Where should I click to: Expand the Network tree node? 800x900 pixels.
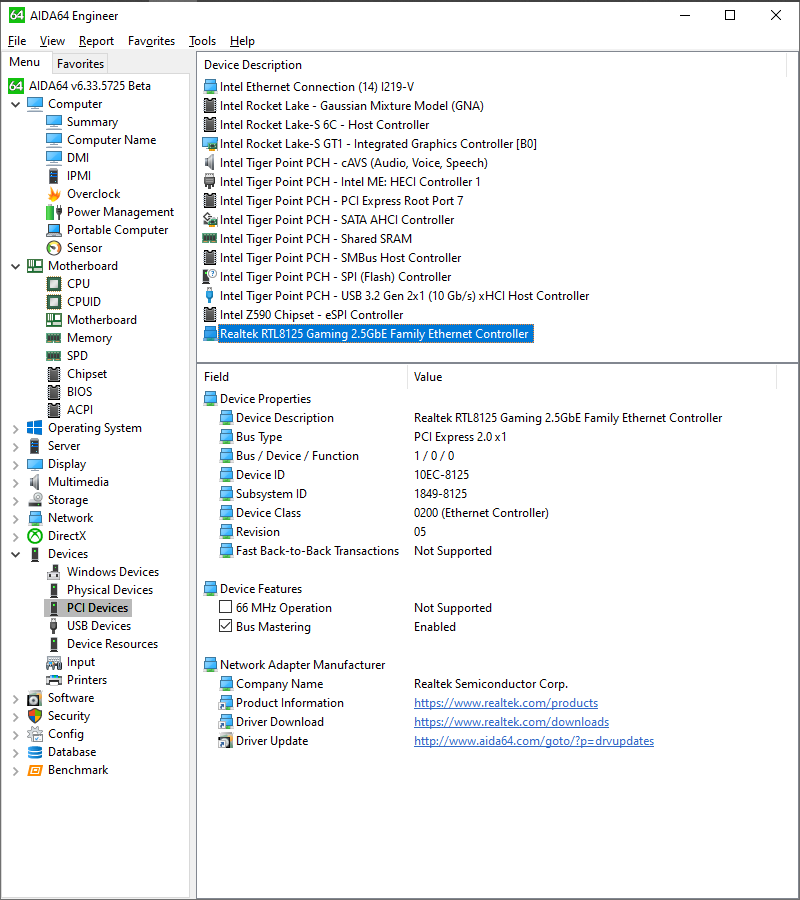pos(16,518)
